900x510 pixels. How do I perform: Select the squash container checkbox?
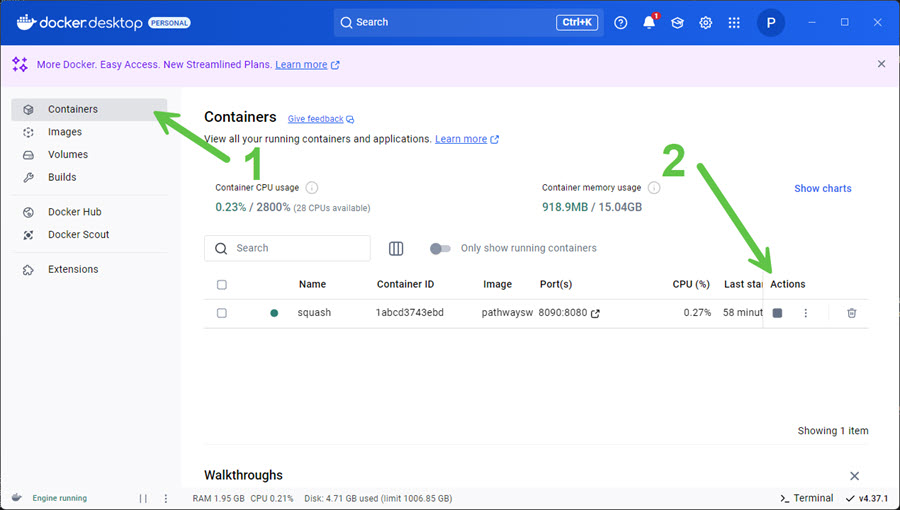point(222,313)
